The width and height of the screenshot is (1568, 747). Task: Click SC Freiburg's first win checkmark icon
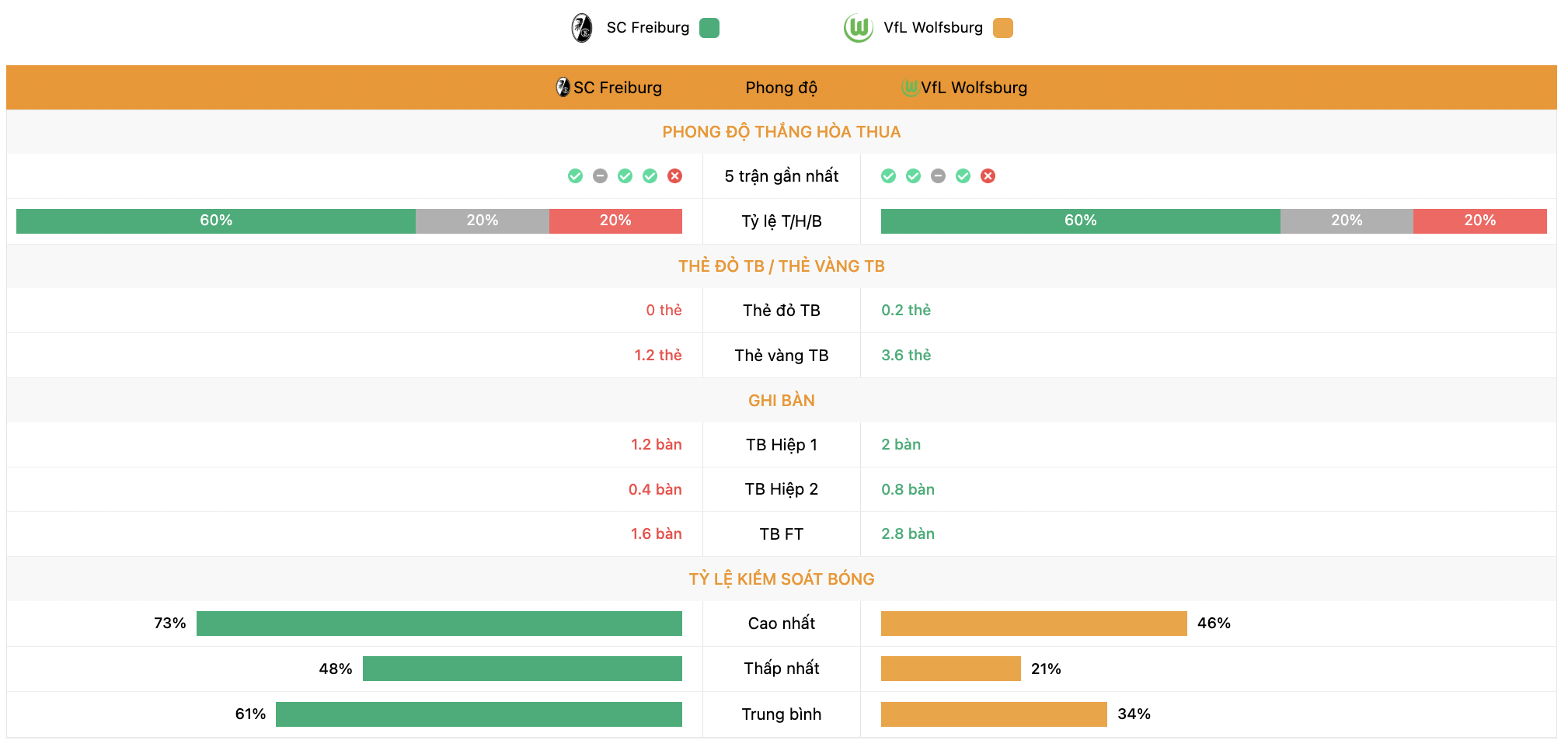[x=575, y=176]
